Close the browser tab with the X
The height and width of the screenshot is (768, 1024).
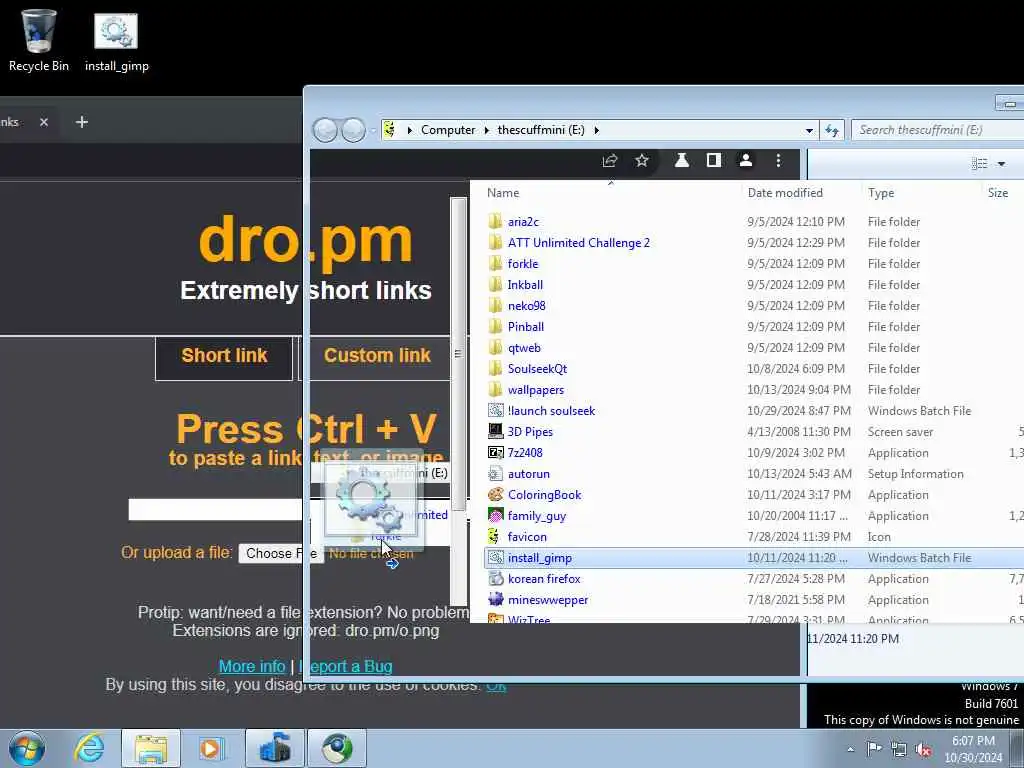pos(44,122)
